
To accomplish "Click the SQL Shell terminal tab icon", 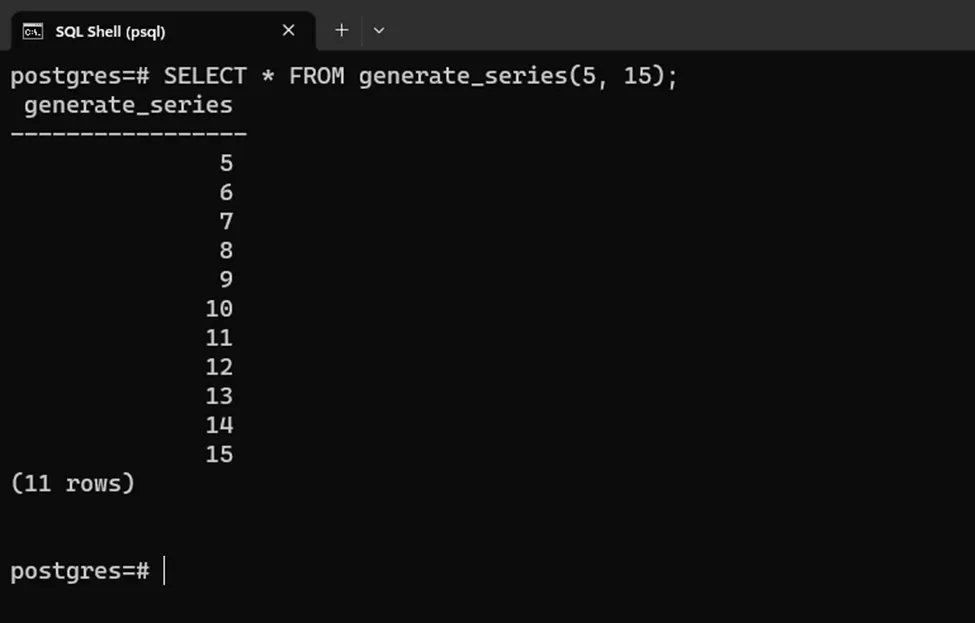I will [33, 31].
